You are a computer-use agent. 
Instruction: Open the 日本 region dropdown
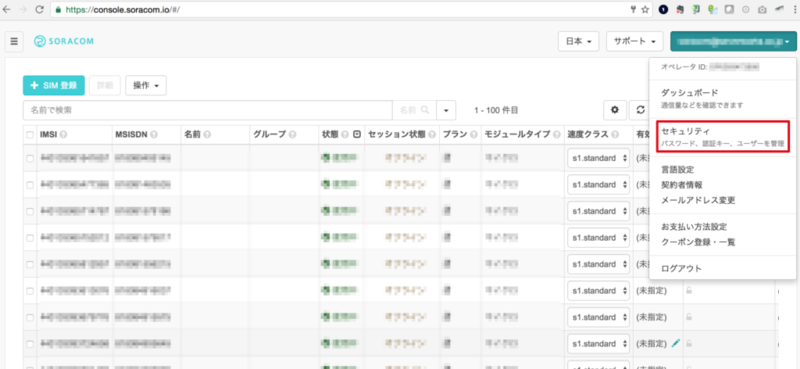[x=579, y=42]
